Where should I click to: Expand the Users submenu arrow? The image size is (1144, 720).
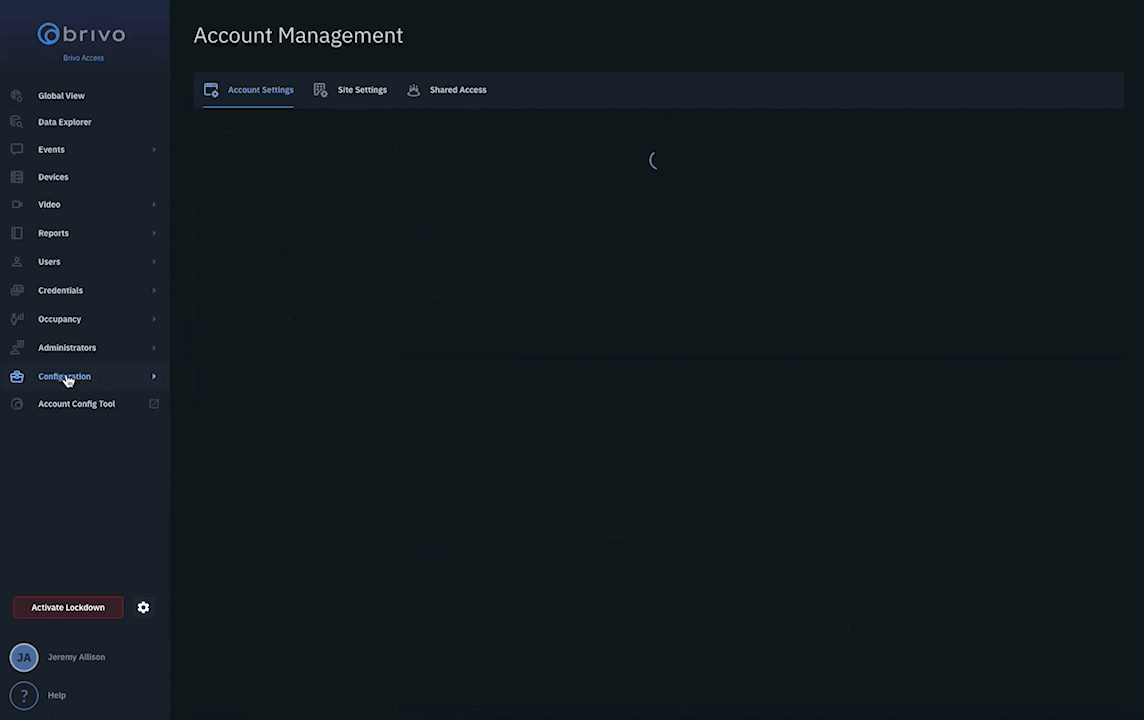point(154,261)
